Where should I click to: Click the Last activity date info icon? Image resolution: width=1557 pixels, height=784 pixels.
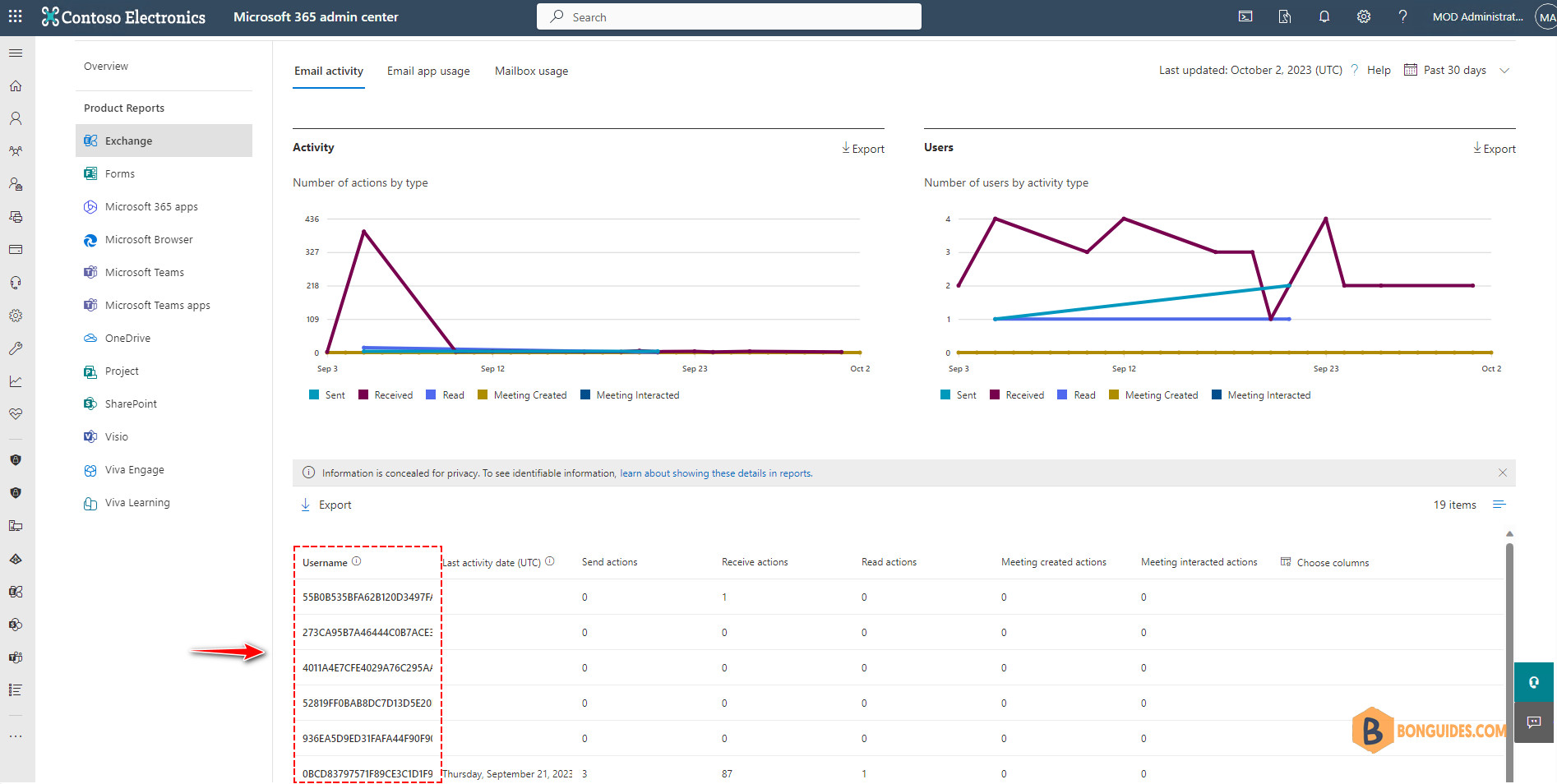[550, 562]
